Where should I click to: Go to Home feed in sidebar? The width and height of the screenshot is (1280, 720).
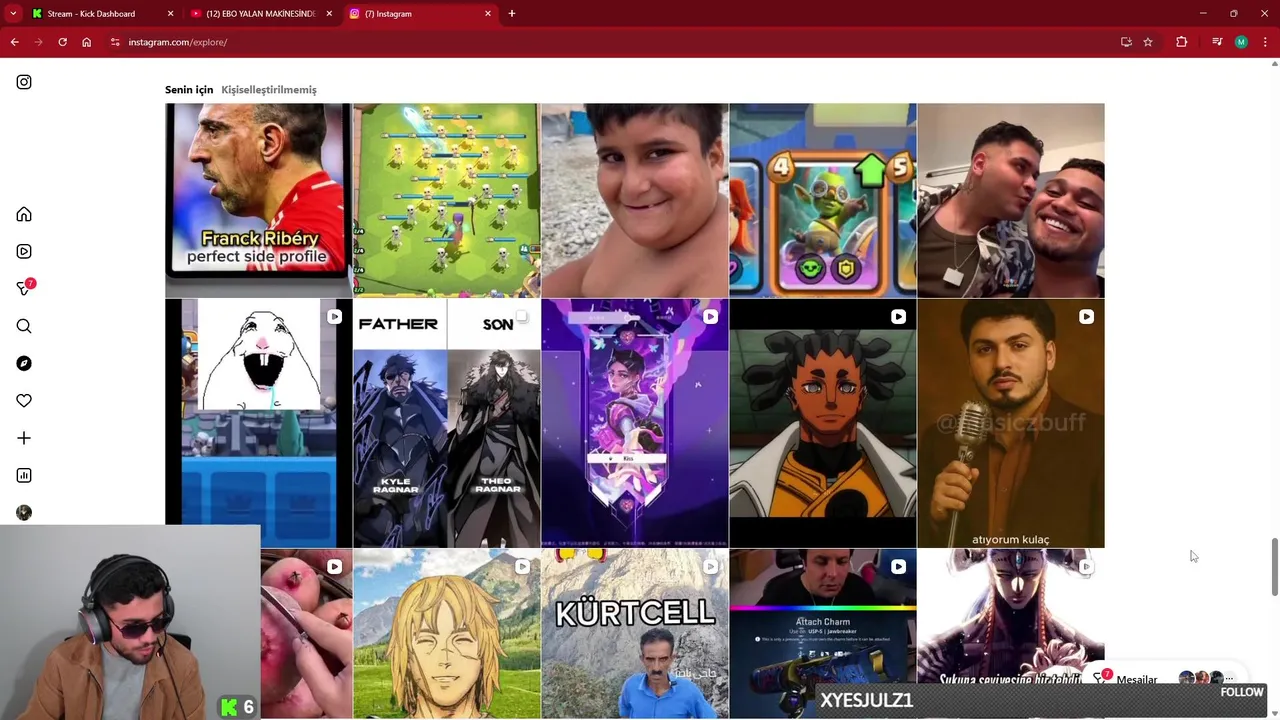[24, 214]
